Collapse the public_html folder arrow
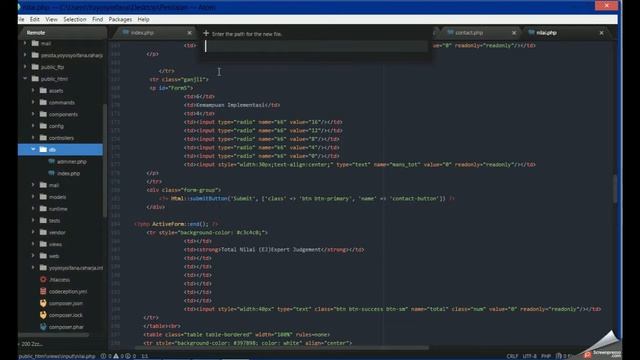 pos(25,79)
